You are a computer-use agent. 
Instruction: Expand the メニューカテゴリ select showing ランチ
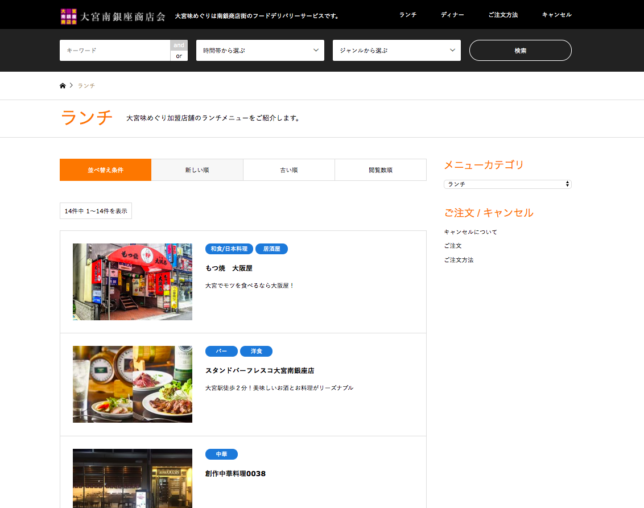(x=507, y=184)
